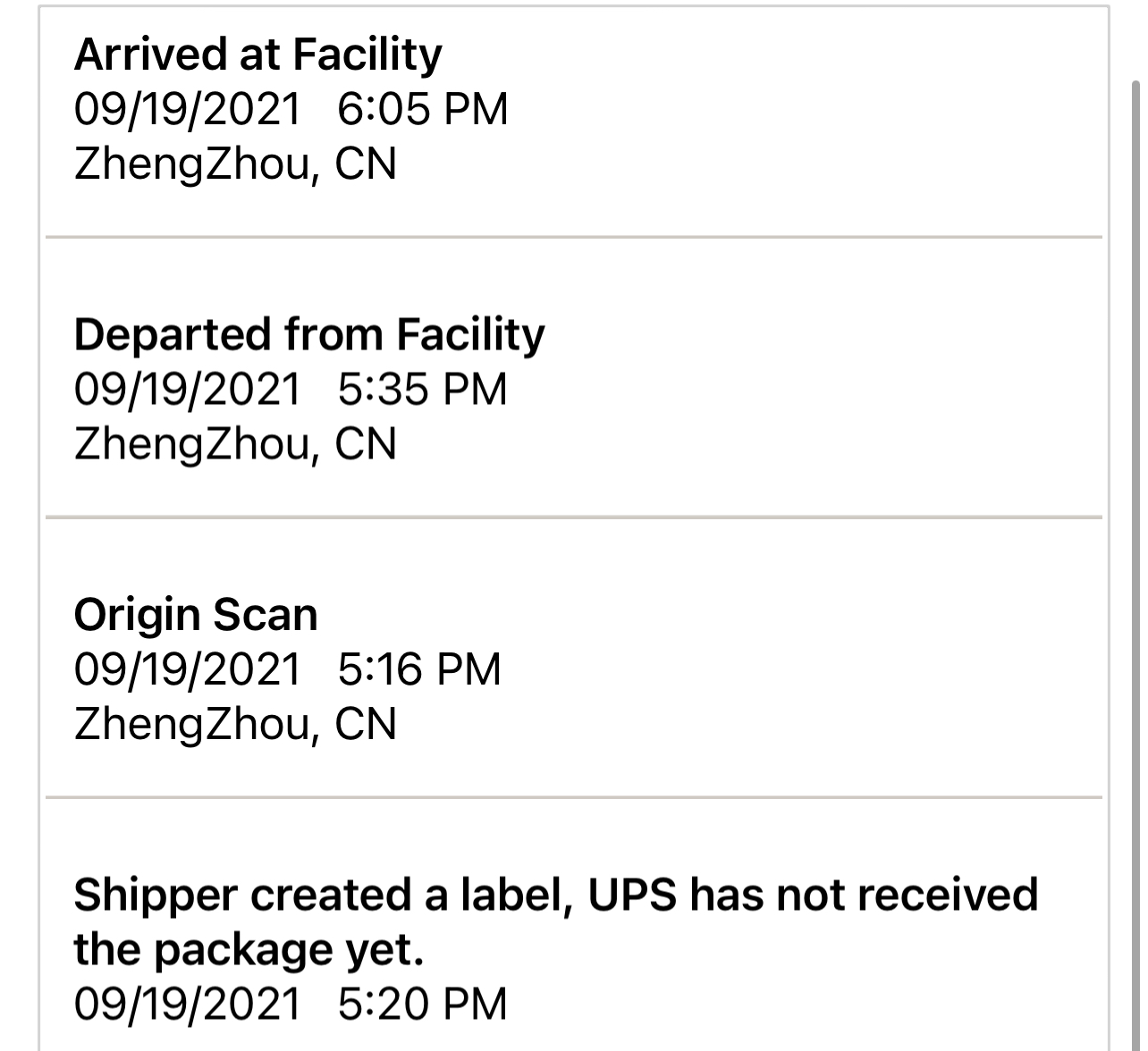Click the Shipper created a label line
The width and height of the screenshot is (1148, 1051).
click(x=555, y=895)
